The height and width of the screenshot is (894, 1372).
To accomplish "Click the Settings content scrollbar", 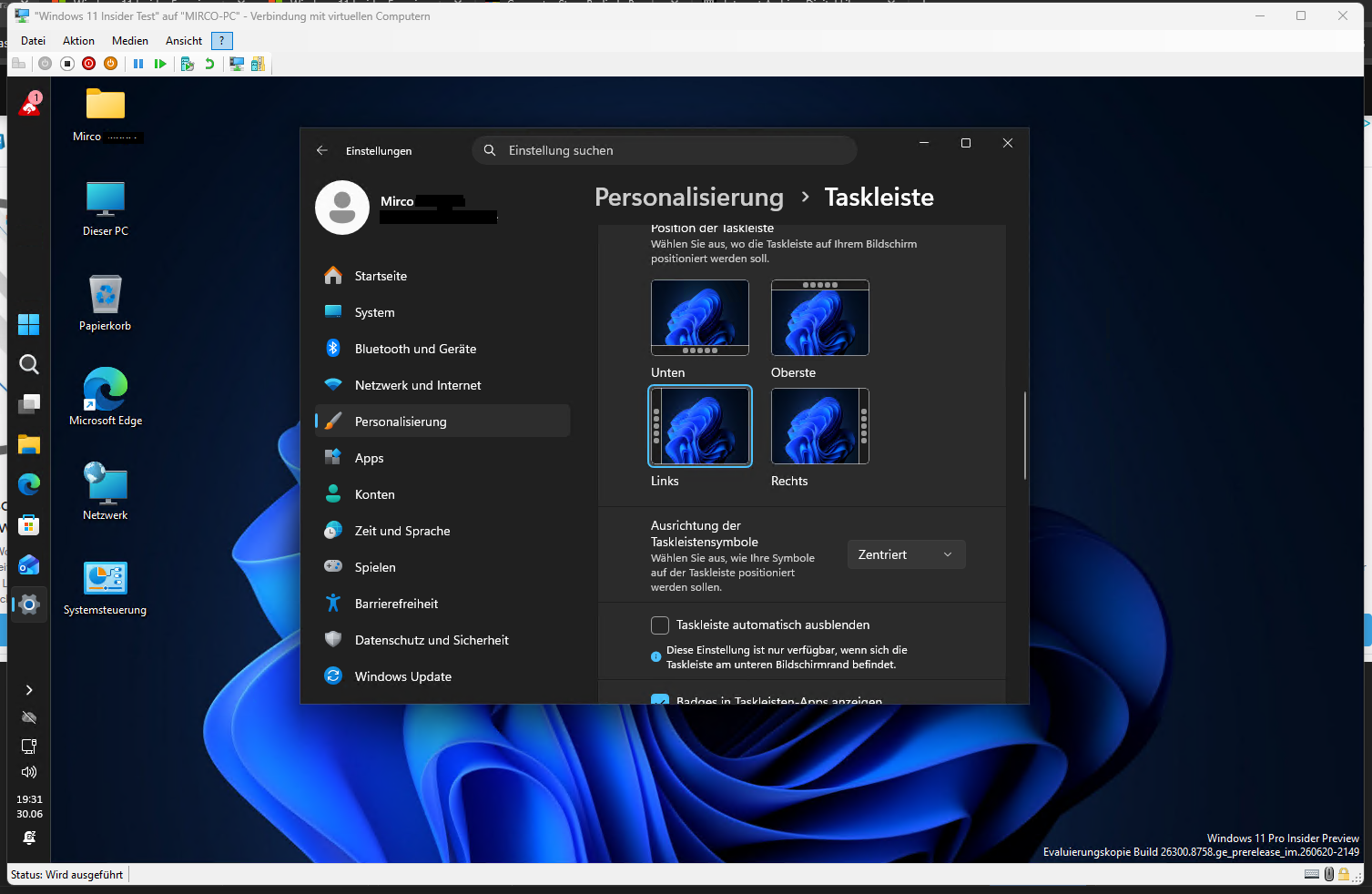I will (x=1025, y=435).
